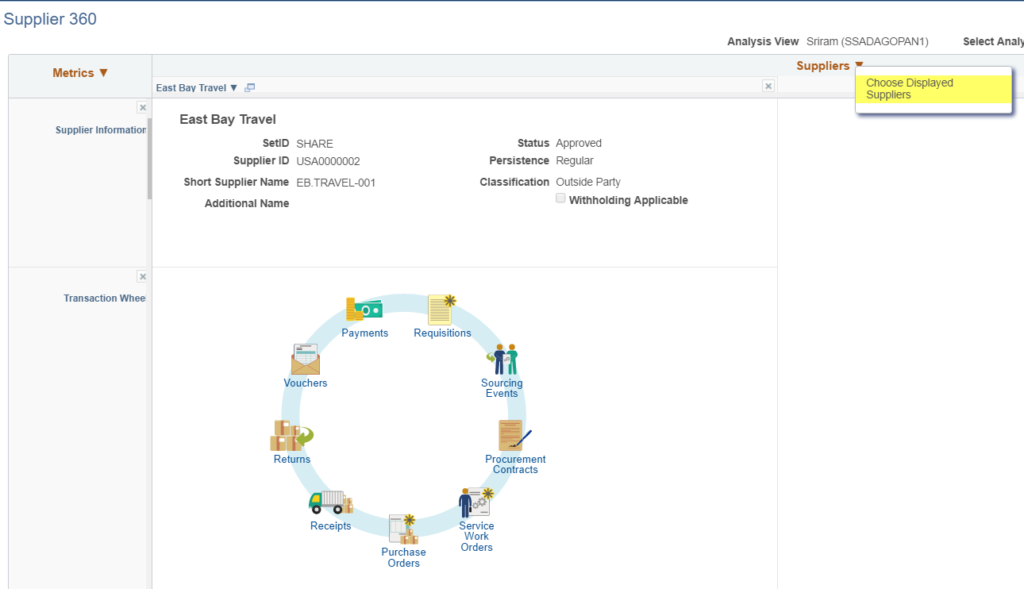The image size is (1024, 589).
Task: Choose Displayed Suppliers menu option
Action: click(934, 89)
